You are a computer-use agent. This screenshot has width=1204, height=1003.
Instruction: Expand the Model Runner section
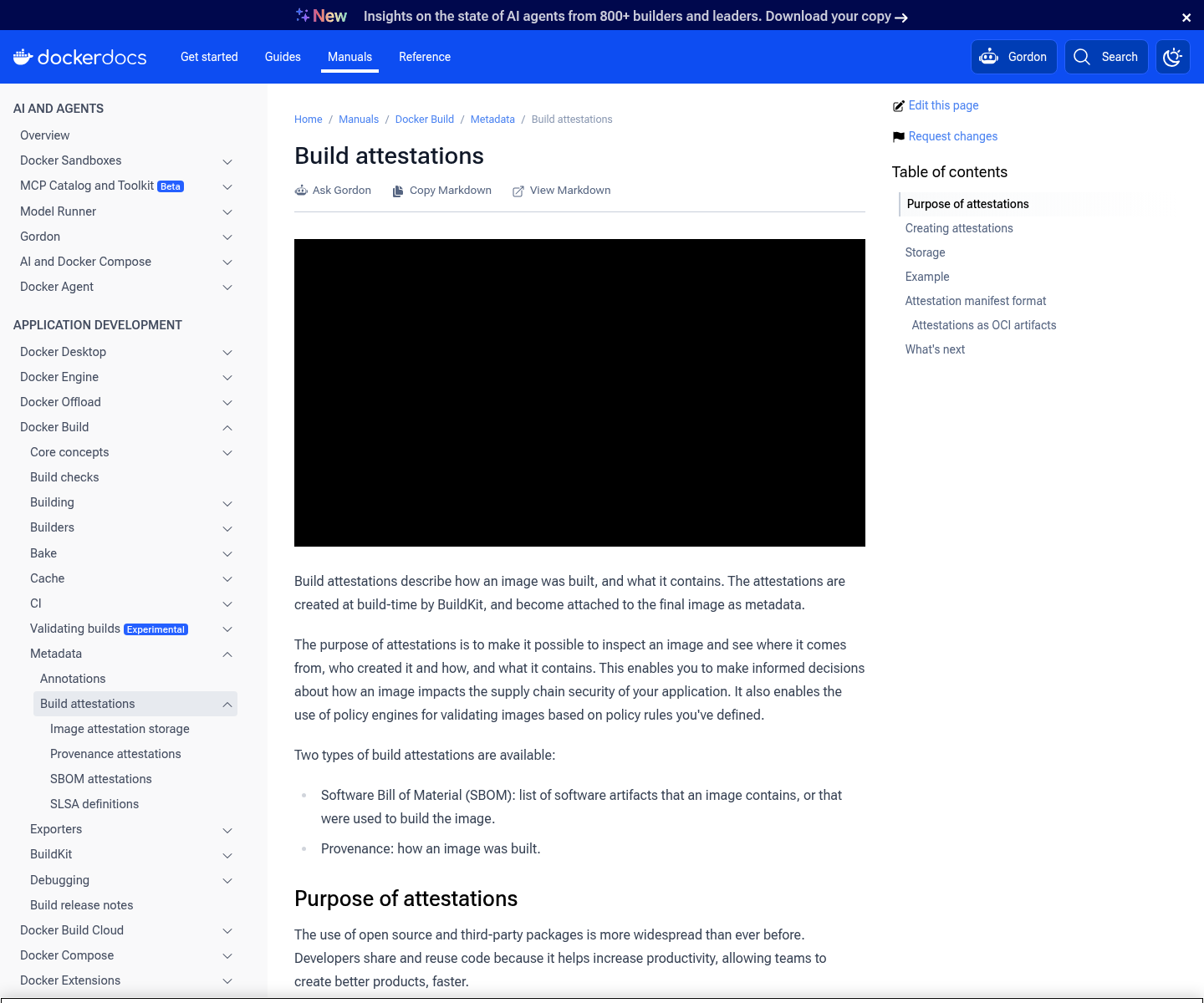point(227,212)
